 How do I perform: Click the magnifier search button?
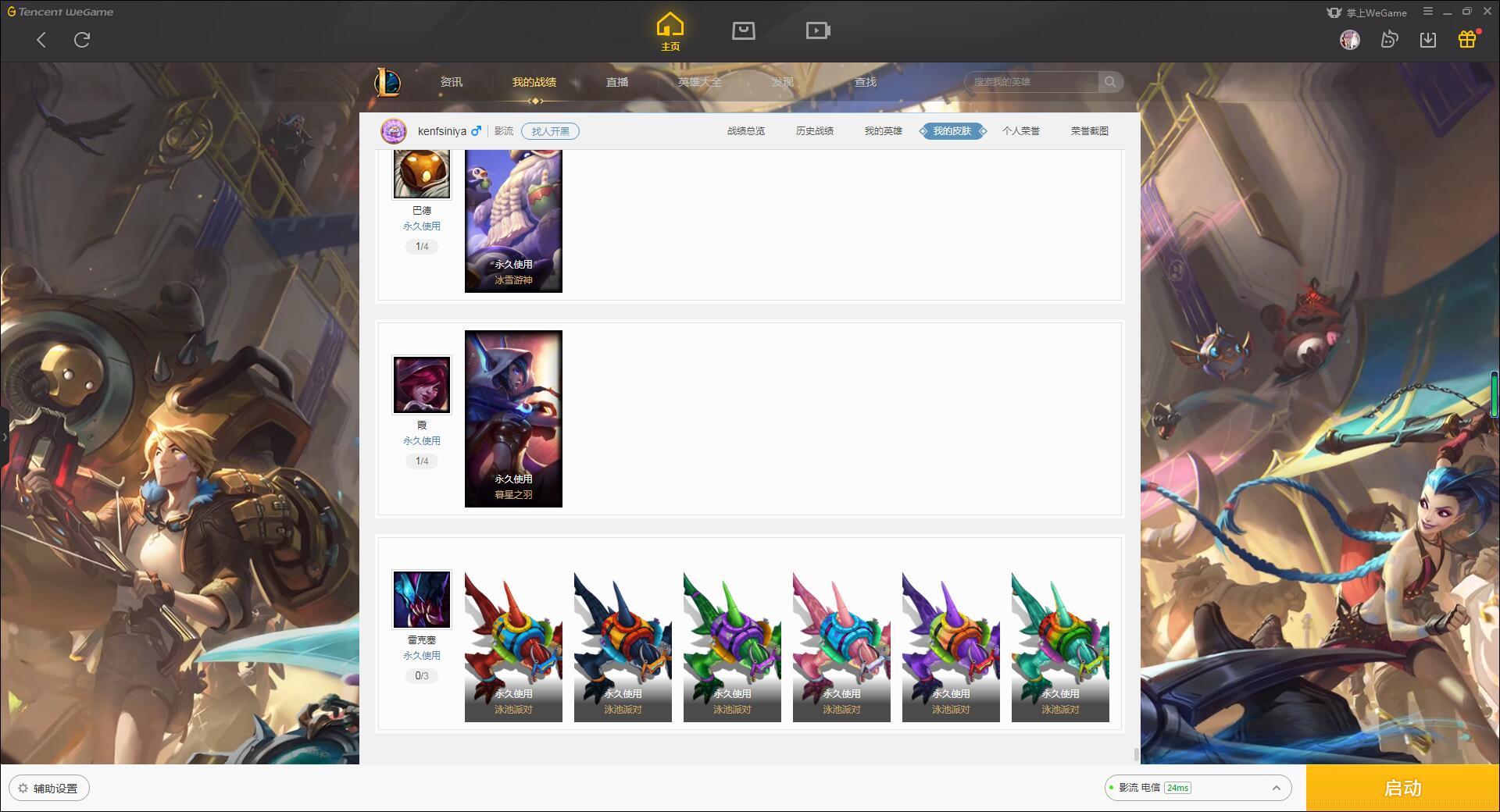[1110, 82]
